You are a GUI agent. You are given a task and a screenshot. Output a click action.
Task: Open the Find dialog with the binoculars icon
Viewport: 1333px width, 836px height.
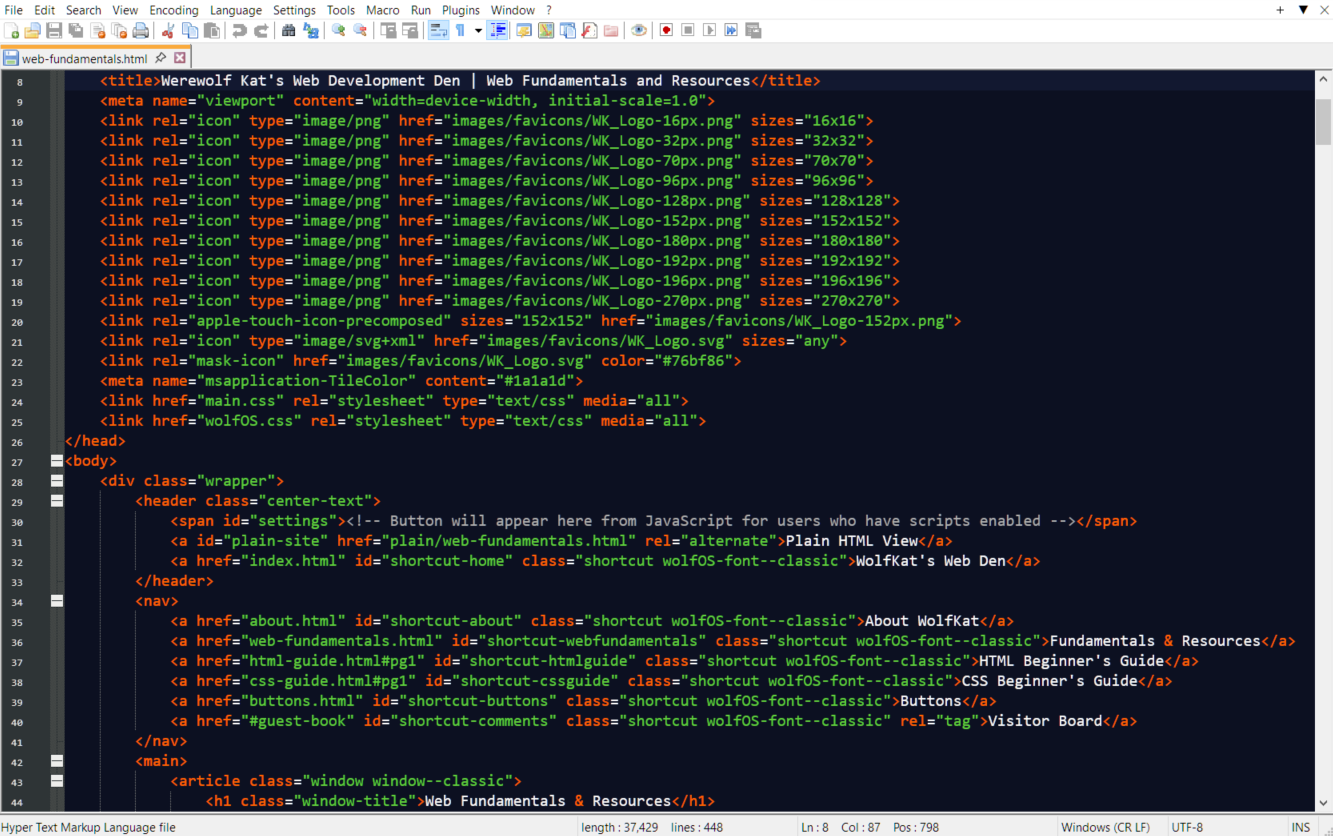click(289, 30)
